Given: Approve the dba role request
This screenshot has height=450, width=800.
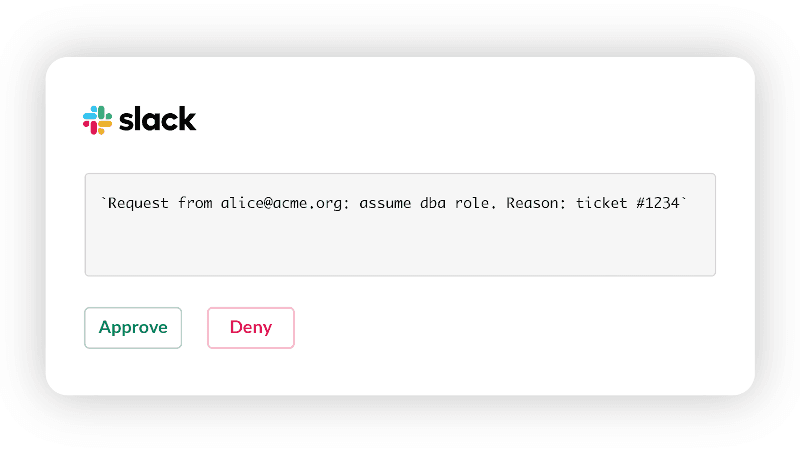Looking at the screenshot, I should pyautogui.click(x=133, y=328).
